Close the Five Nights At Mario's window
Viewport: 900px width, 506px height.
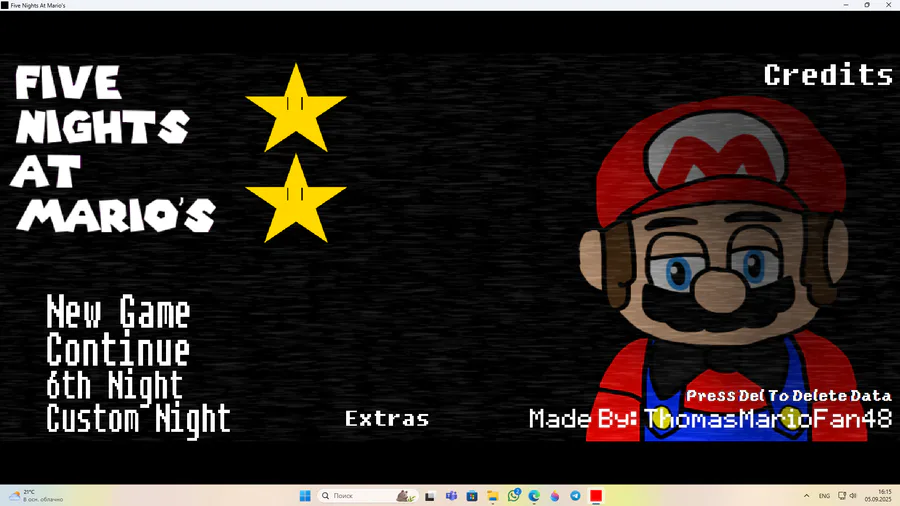[889, 5]
